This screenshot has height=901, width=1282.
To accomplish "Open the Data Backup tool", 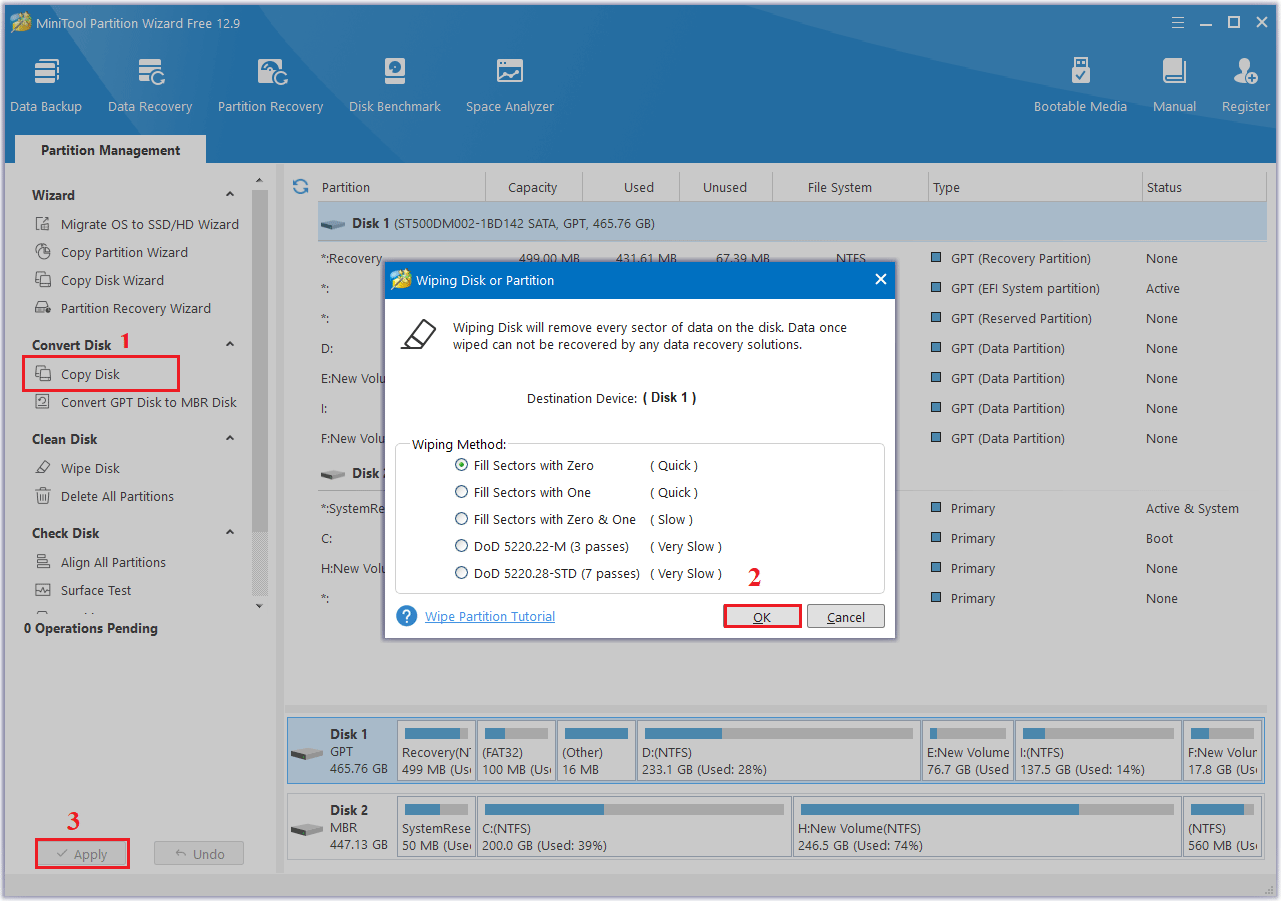I will tap(46, 85).
